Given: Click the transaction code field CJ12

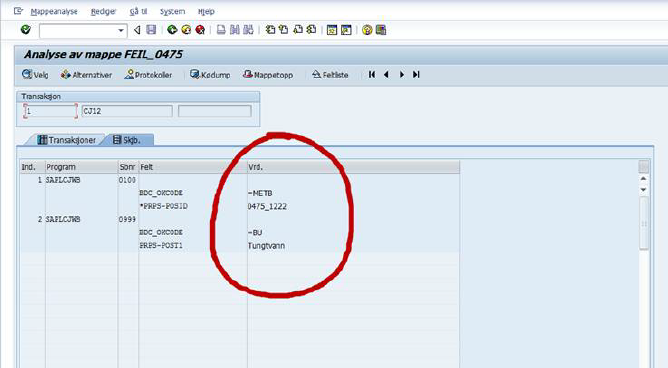Looking at the screenshot, I should [x=127, y=111].
